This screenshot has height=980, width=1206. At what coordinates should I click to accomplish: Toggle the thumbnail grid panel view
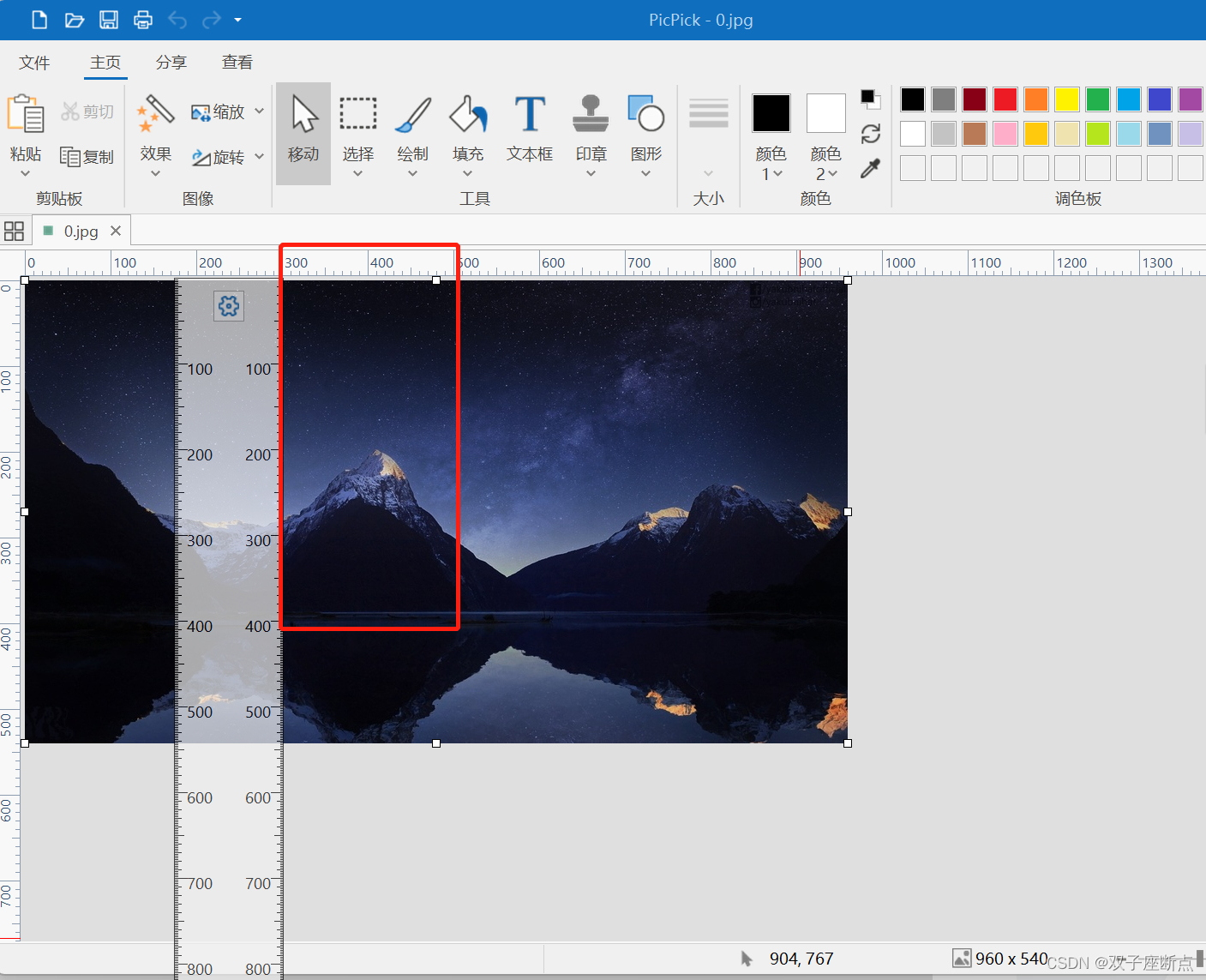pos(14,230)
